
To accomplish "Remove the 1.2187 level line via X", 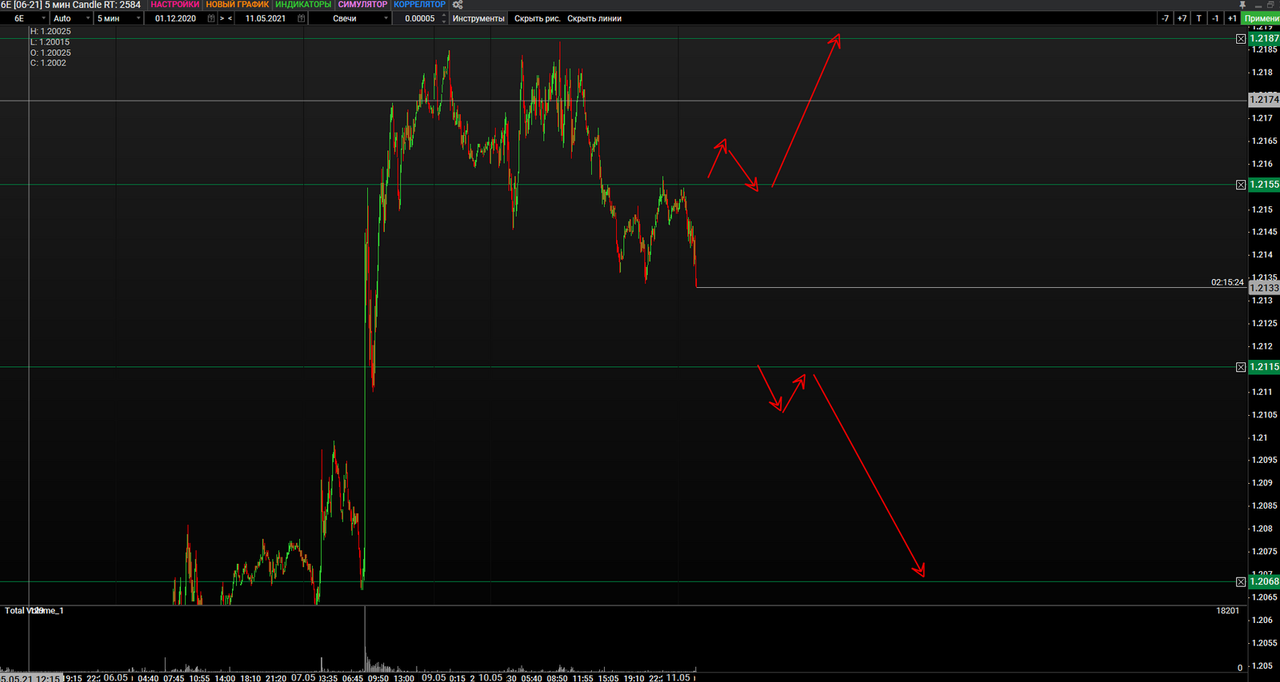I will click(1241, 38).
